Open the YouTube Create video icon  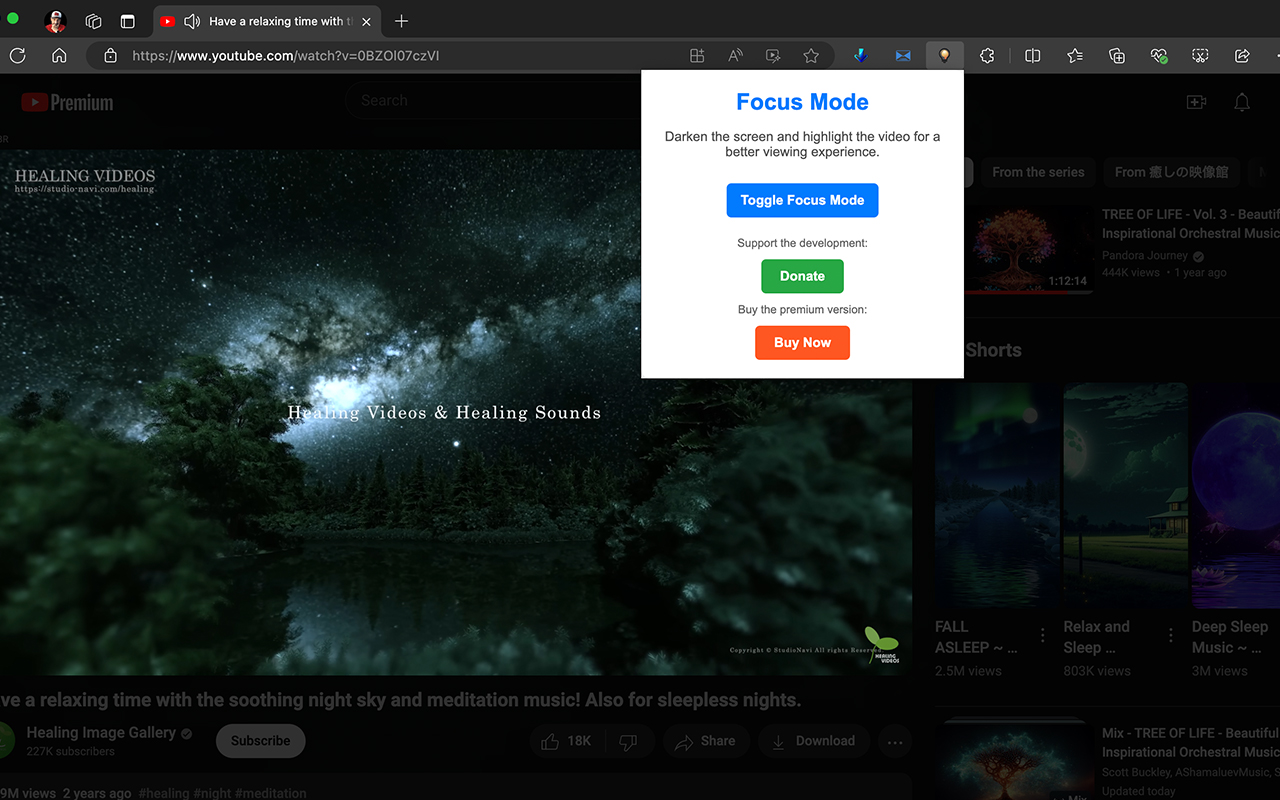click(1196, 102)
